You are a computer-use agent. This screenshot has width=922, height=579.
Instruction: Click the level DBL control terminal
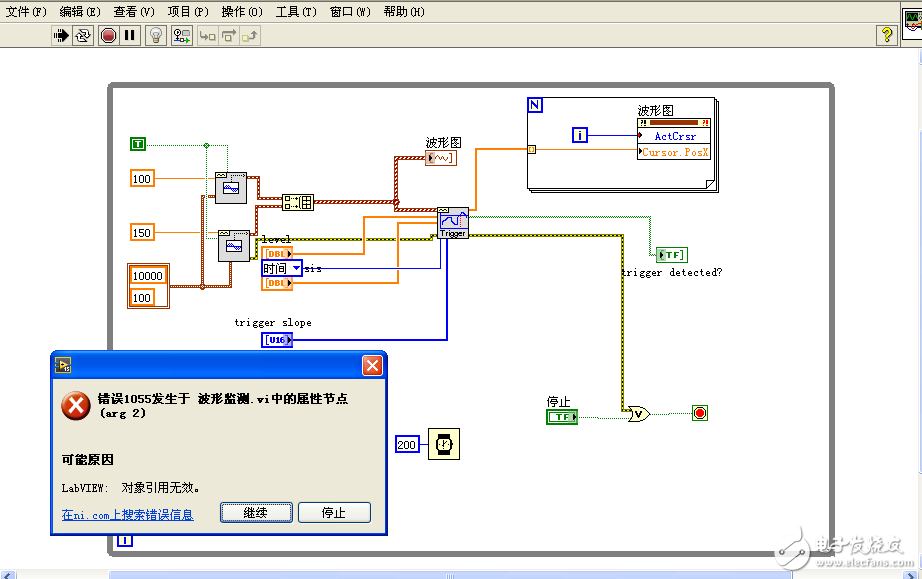coord(278,253)
